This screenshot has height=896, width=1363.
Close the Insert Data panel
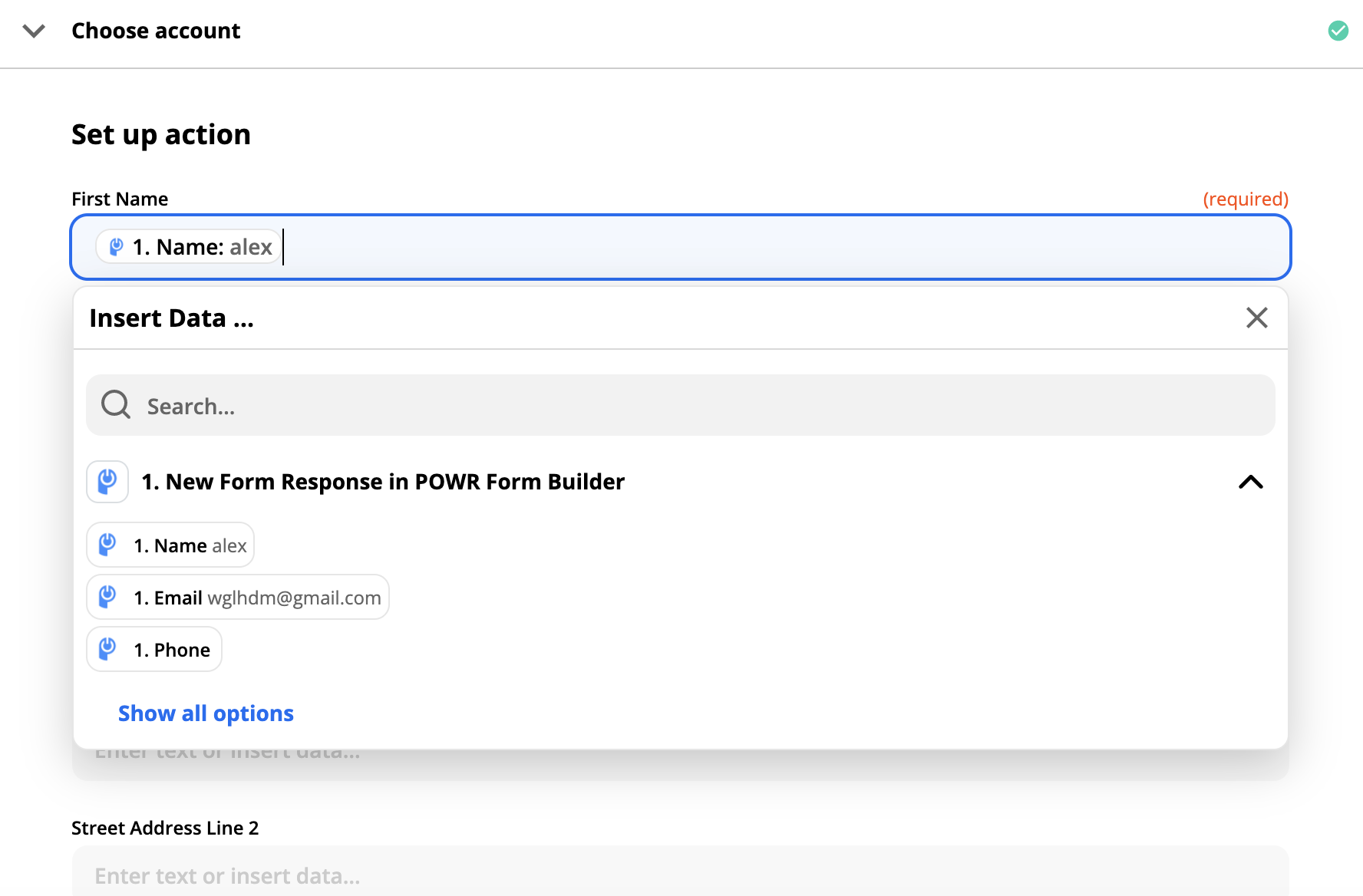click(1256, 318)
